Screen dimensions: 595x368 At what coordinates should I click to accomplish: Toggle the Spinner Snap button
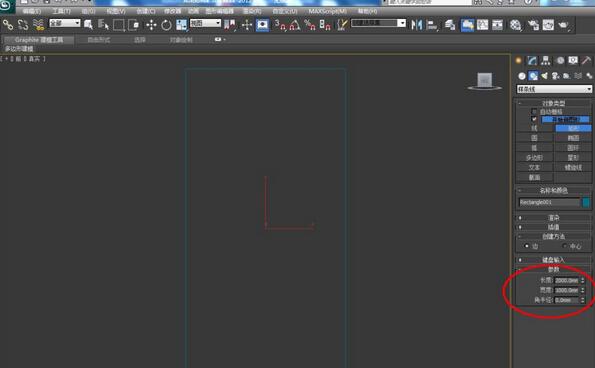325,25
